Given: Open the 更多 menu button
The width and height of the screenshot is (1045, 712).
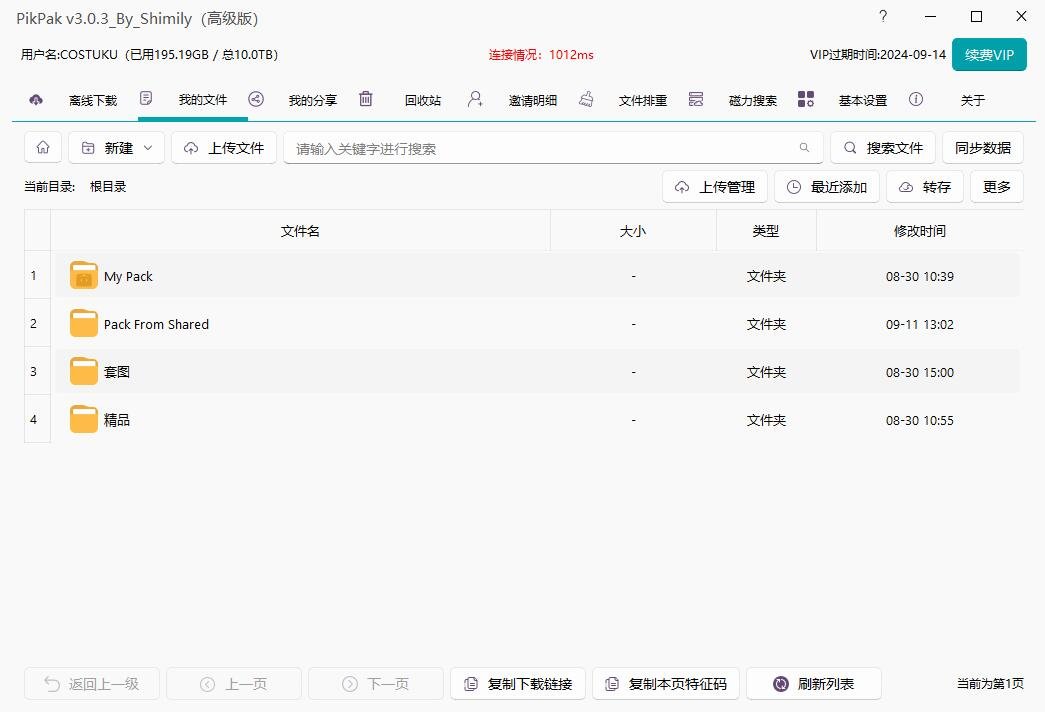Looking at the screenshot, I should (x=996, y=187).
